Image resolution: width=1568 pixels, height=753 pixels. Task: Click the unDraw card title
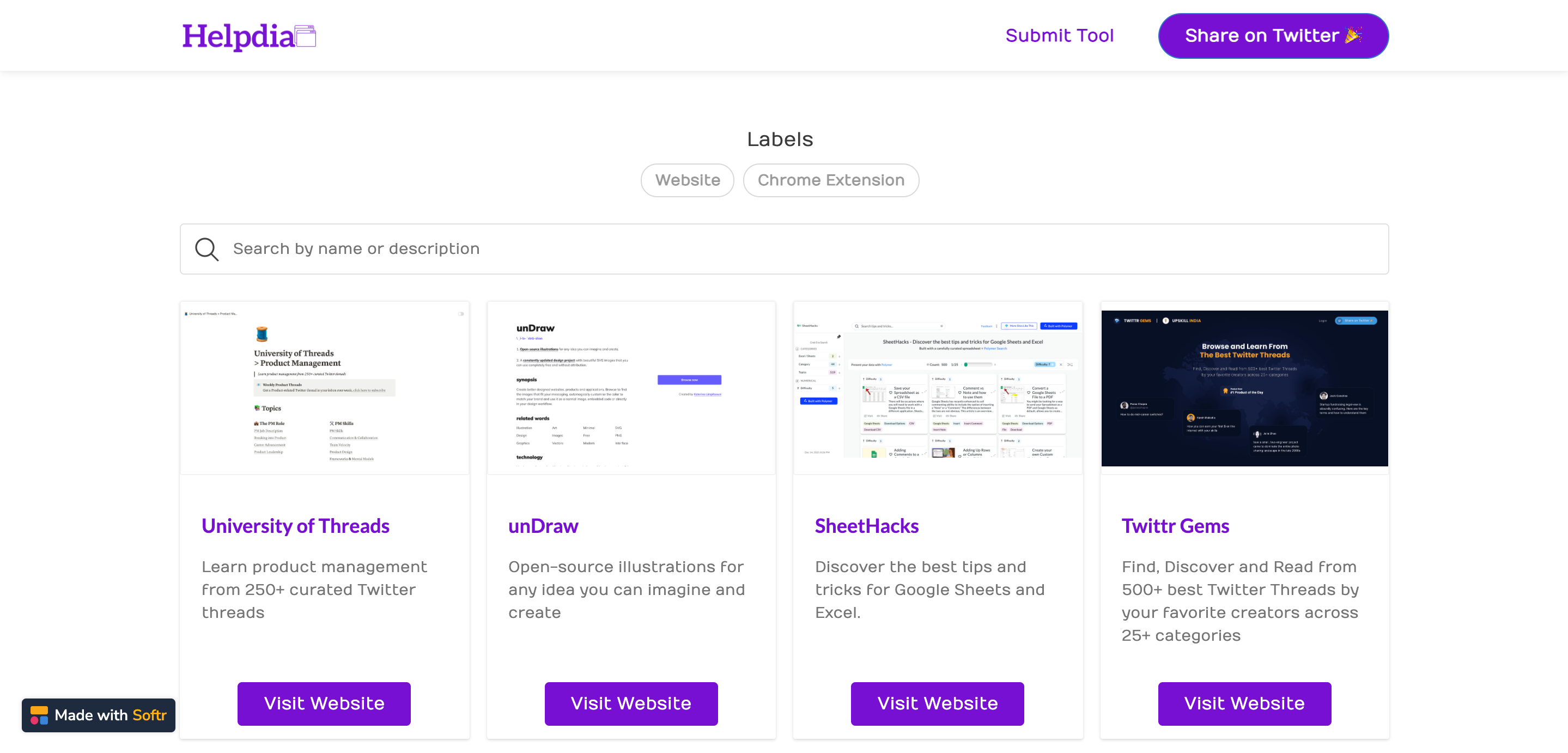click(x=543, y=526)
